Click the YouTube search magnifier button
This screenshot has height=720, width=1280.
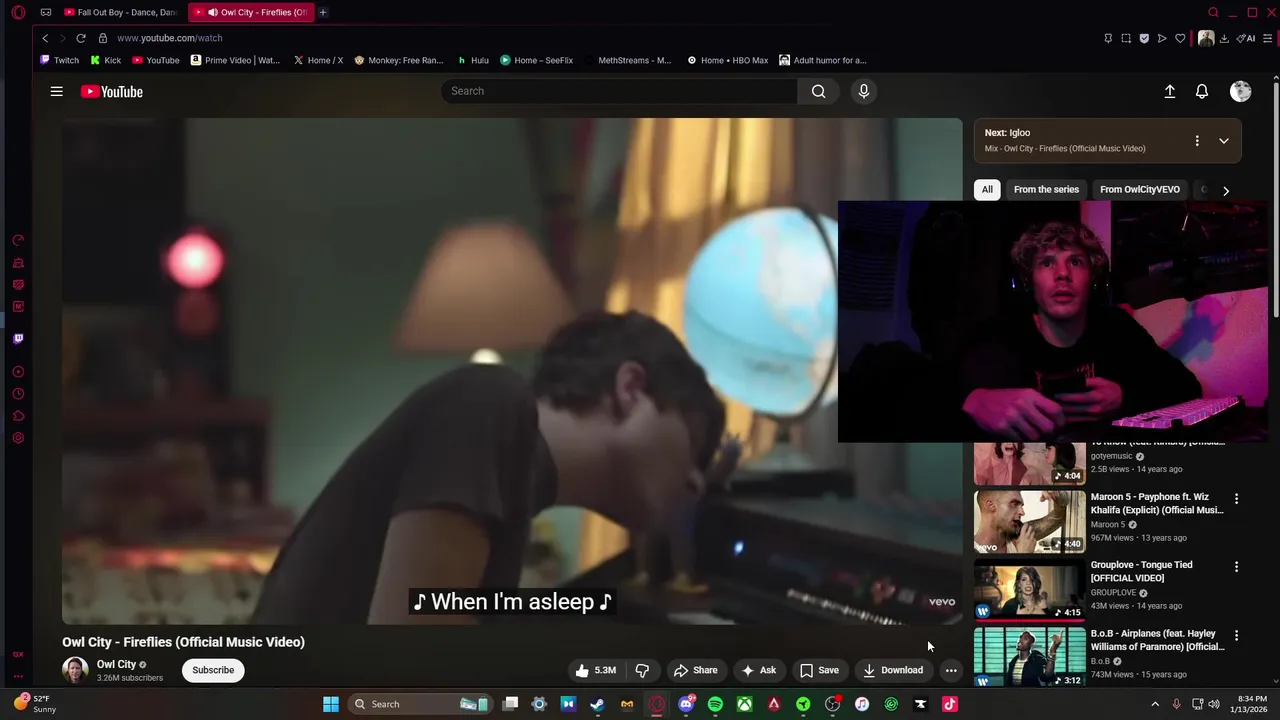point(818,91)
